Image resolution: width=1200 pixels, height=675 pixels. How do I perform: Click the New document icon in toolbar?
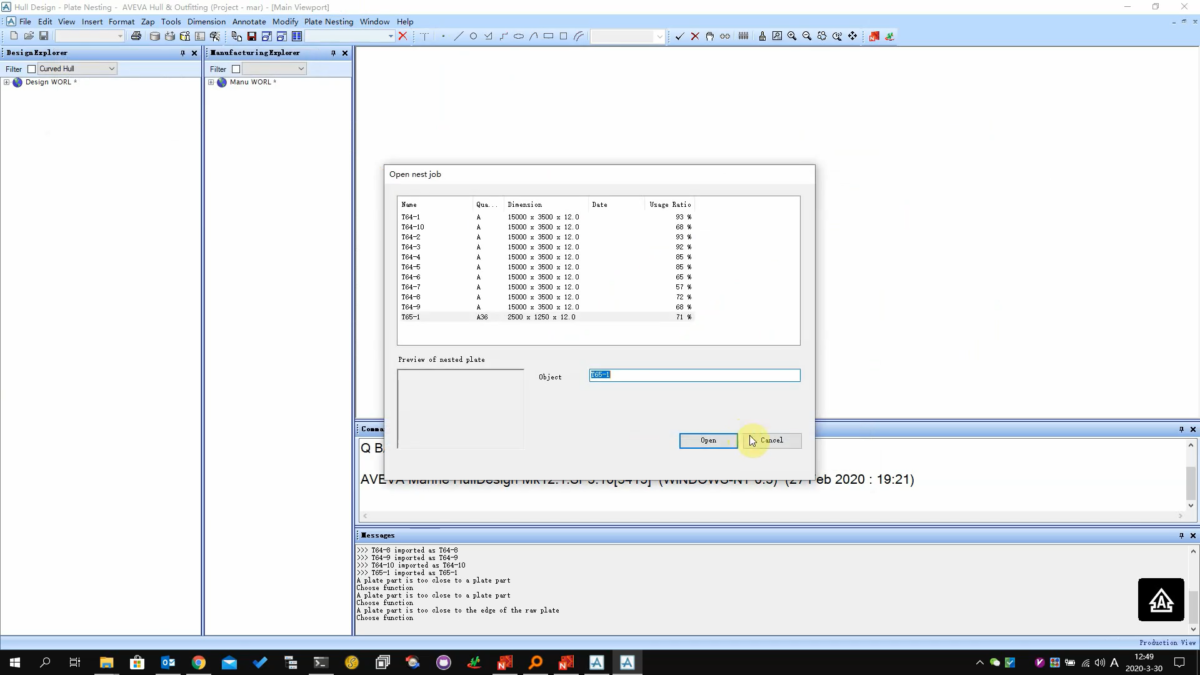point(14,36)
